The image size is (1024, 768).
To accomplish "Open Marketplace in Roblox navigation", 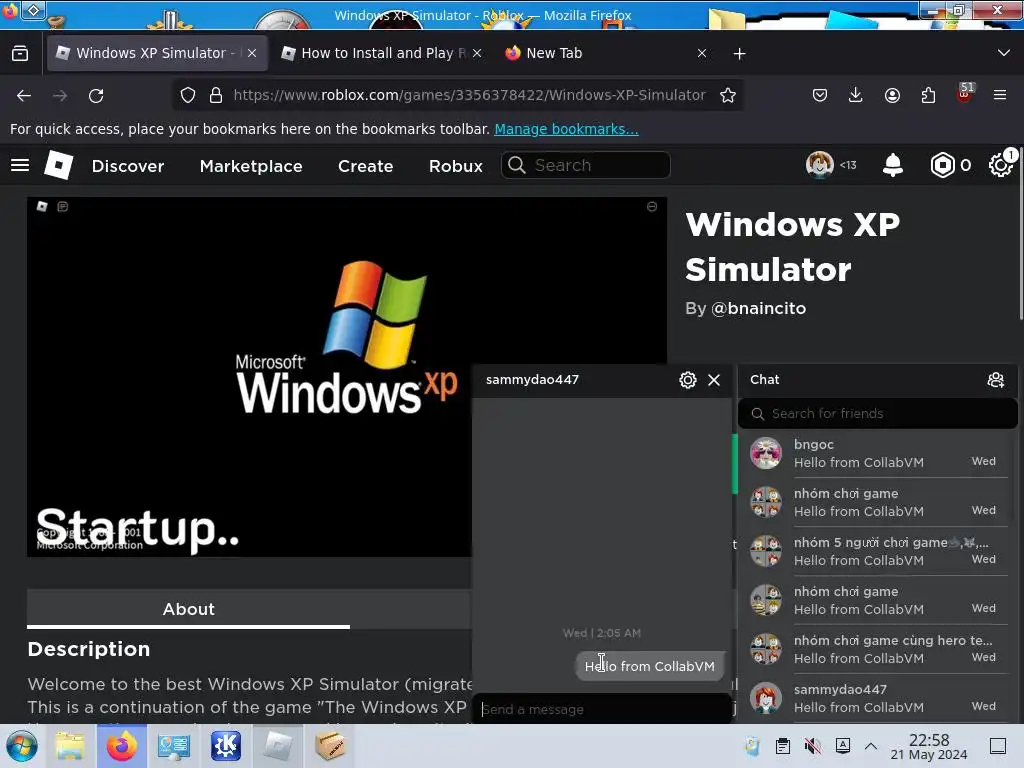I will coord(251,166).
